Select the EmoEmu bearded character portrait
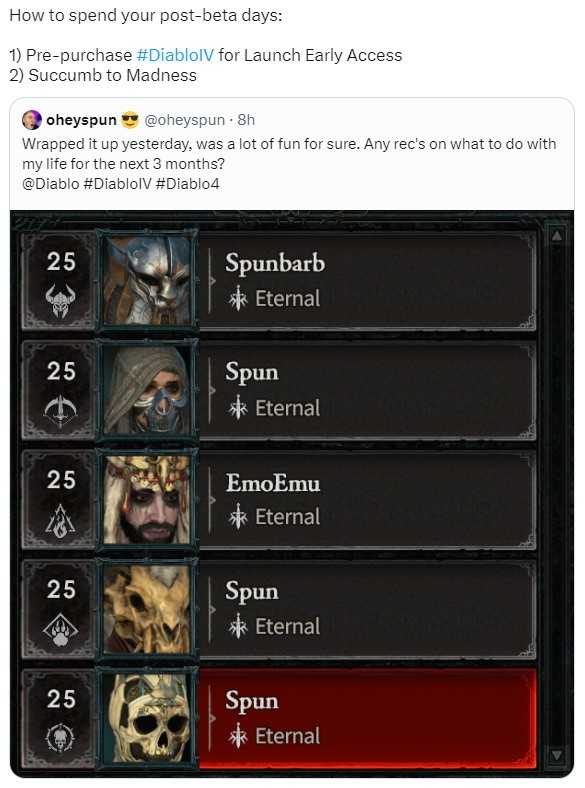Screen dimensions: 585x788 coord(146,499)
